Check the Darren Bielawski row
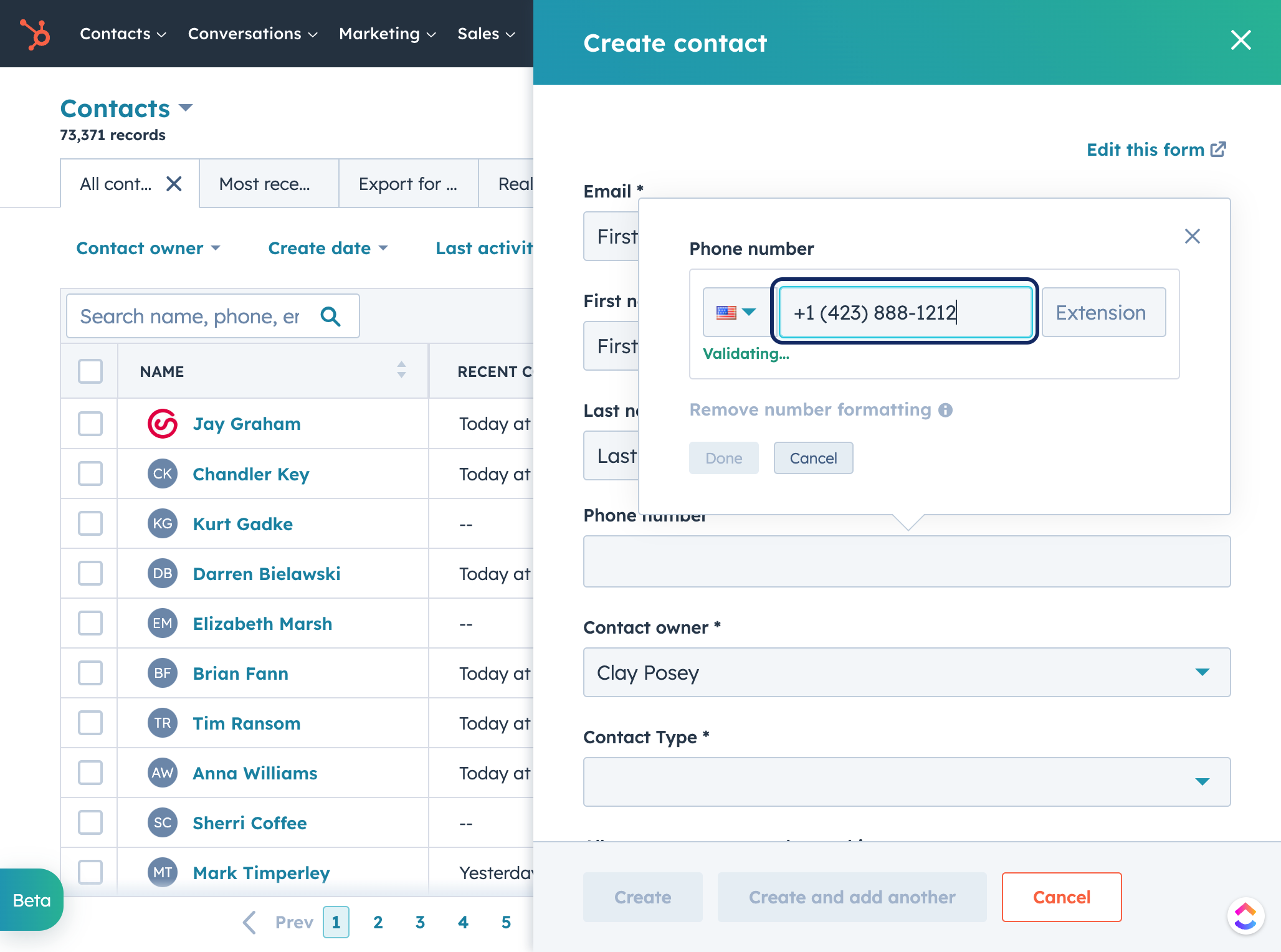The width and height of the screenshot is (1281, 952). (x=90, y=573)
